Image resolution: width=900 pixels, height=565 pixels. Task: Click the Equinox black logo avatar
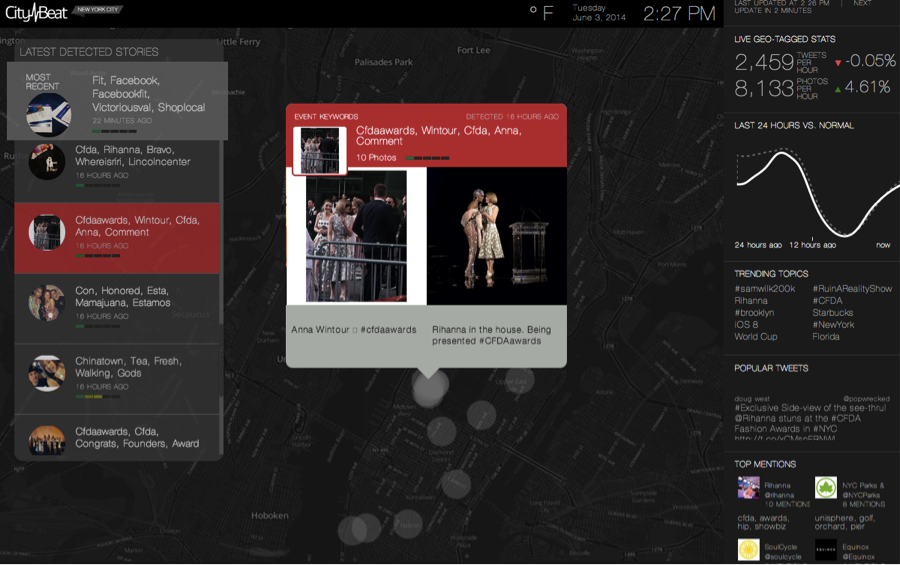(x=826, y=549)
